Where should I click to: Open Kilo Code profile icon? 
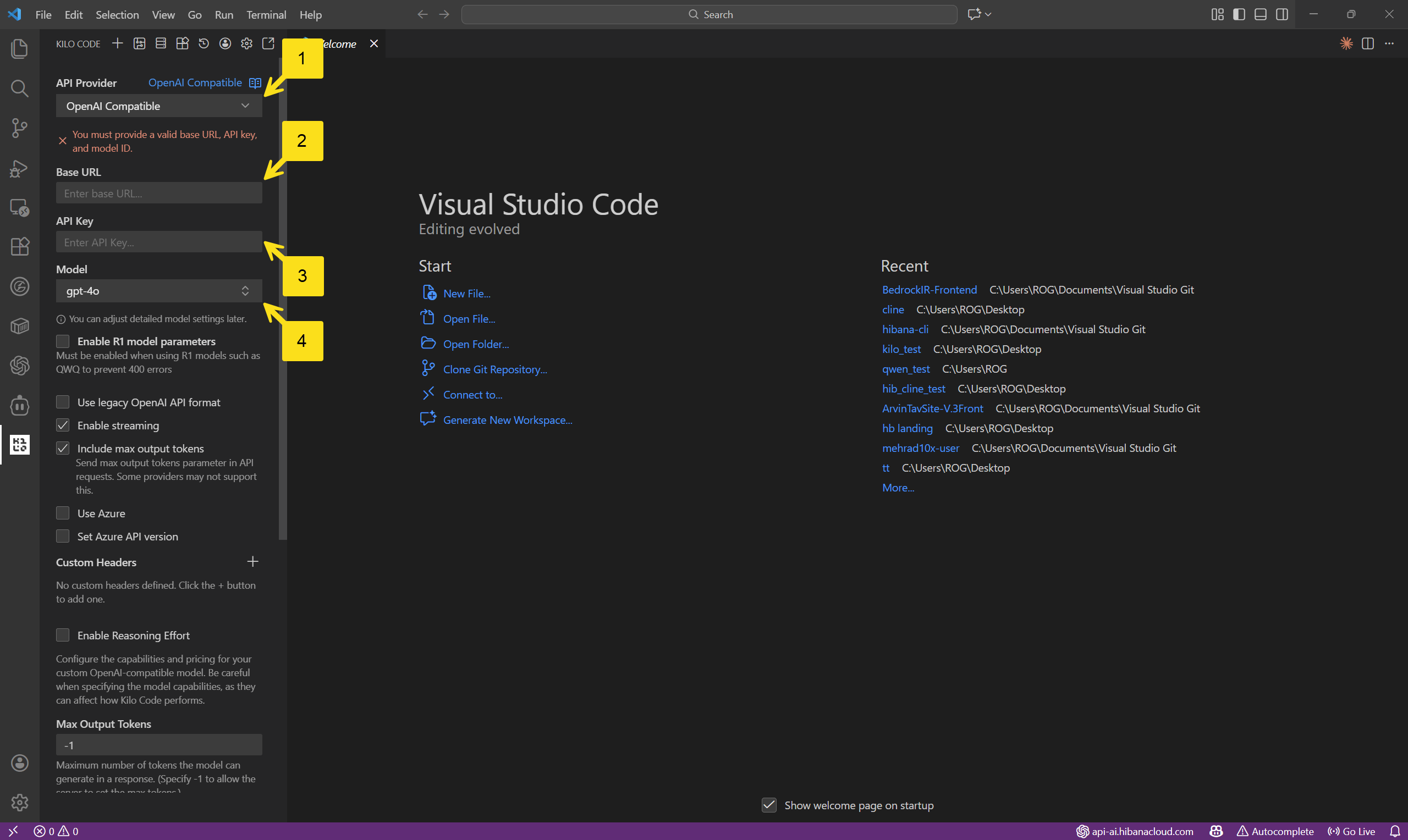(x=226, y=43)
